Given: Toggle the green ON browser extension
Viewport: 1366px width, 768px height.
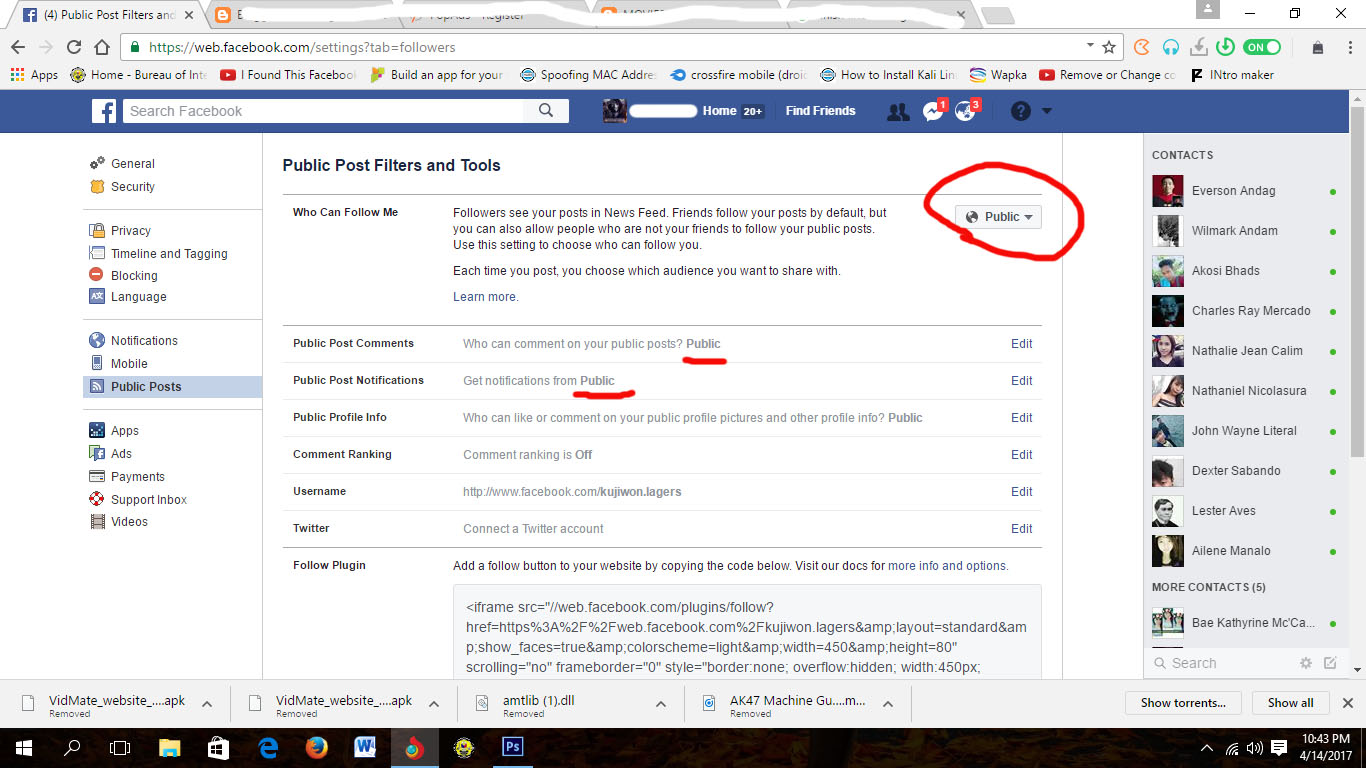Looking at the screenshot, I should click(1260, 46).
